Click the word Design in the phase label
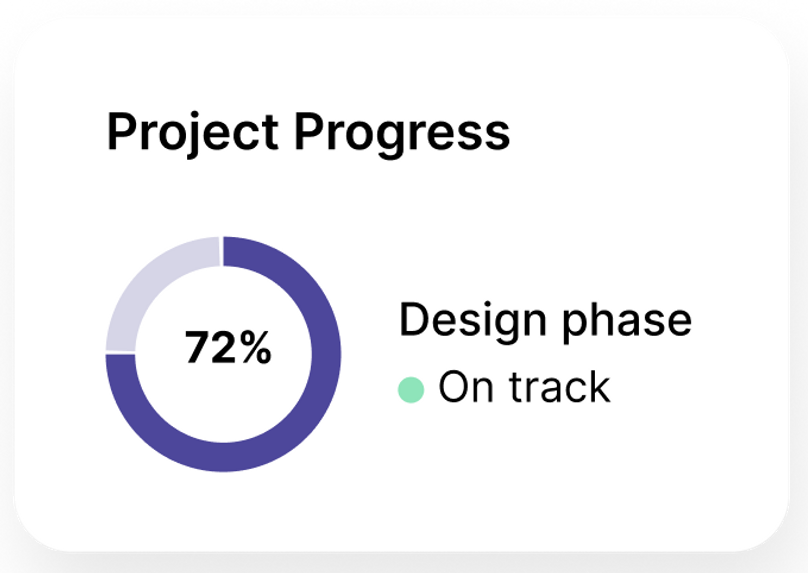Viewport: 808px width, 573px height. tap(473, 323)
